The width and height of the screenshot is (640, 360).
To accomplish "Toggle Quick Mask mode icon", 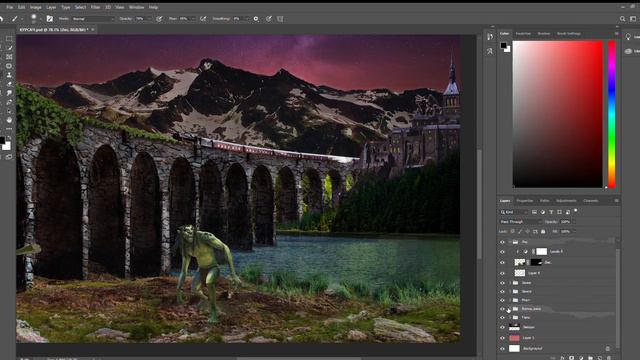I will [x=9, y=157].
